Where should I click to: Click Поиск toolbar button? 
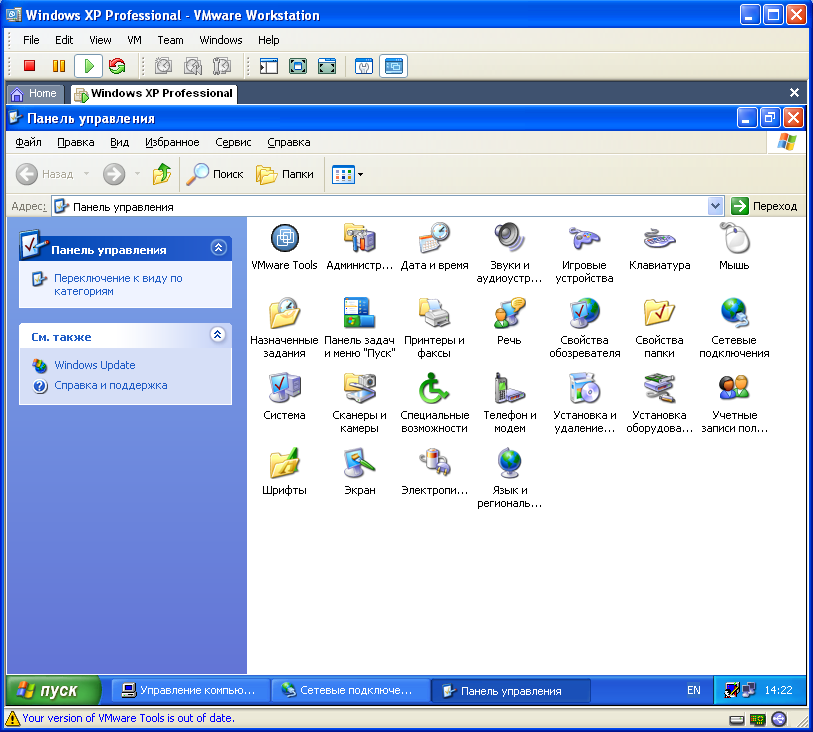coord(215,174)
